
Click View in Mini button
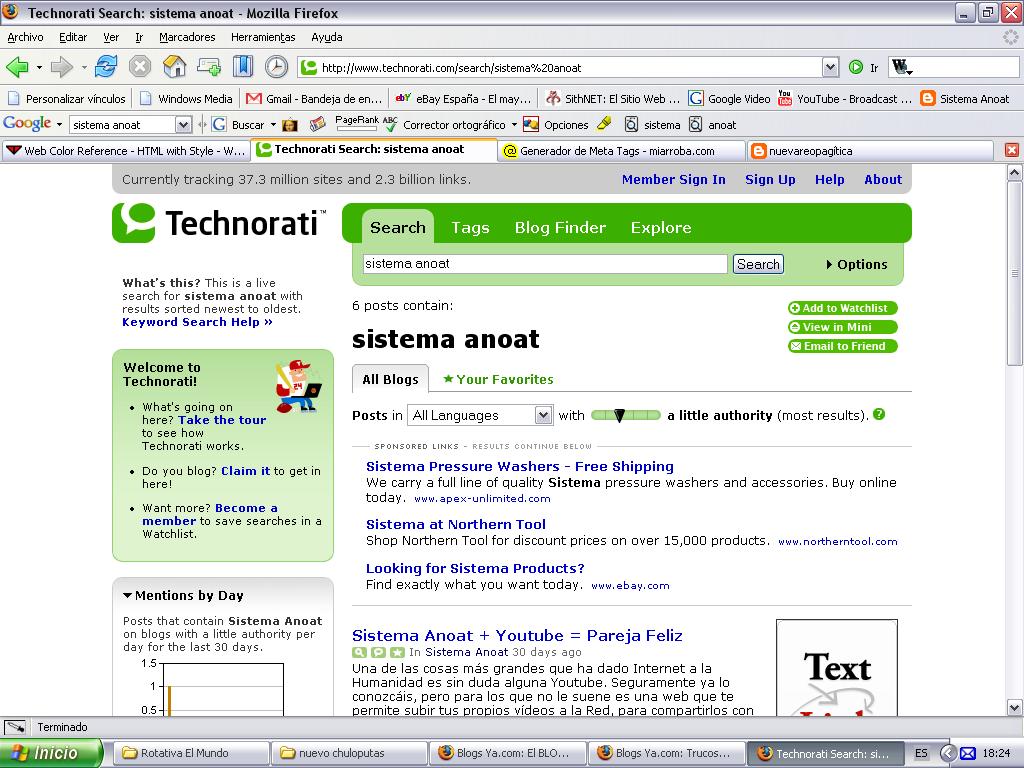click(x=842, y=327)
